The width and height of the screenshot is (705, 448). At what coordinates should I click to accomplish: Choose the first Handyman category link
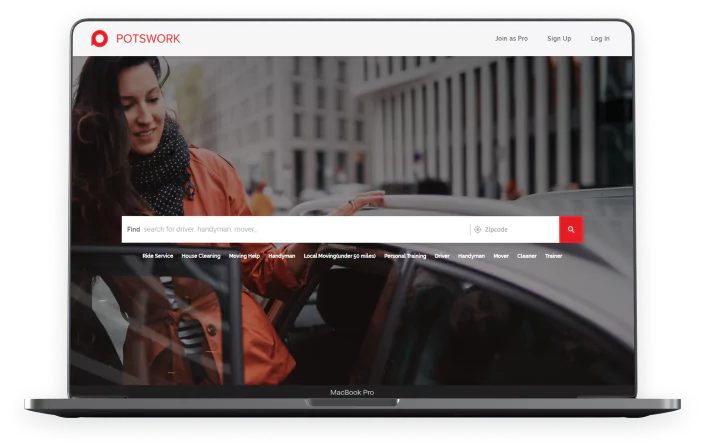click(x=282, y=256)
